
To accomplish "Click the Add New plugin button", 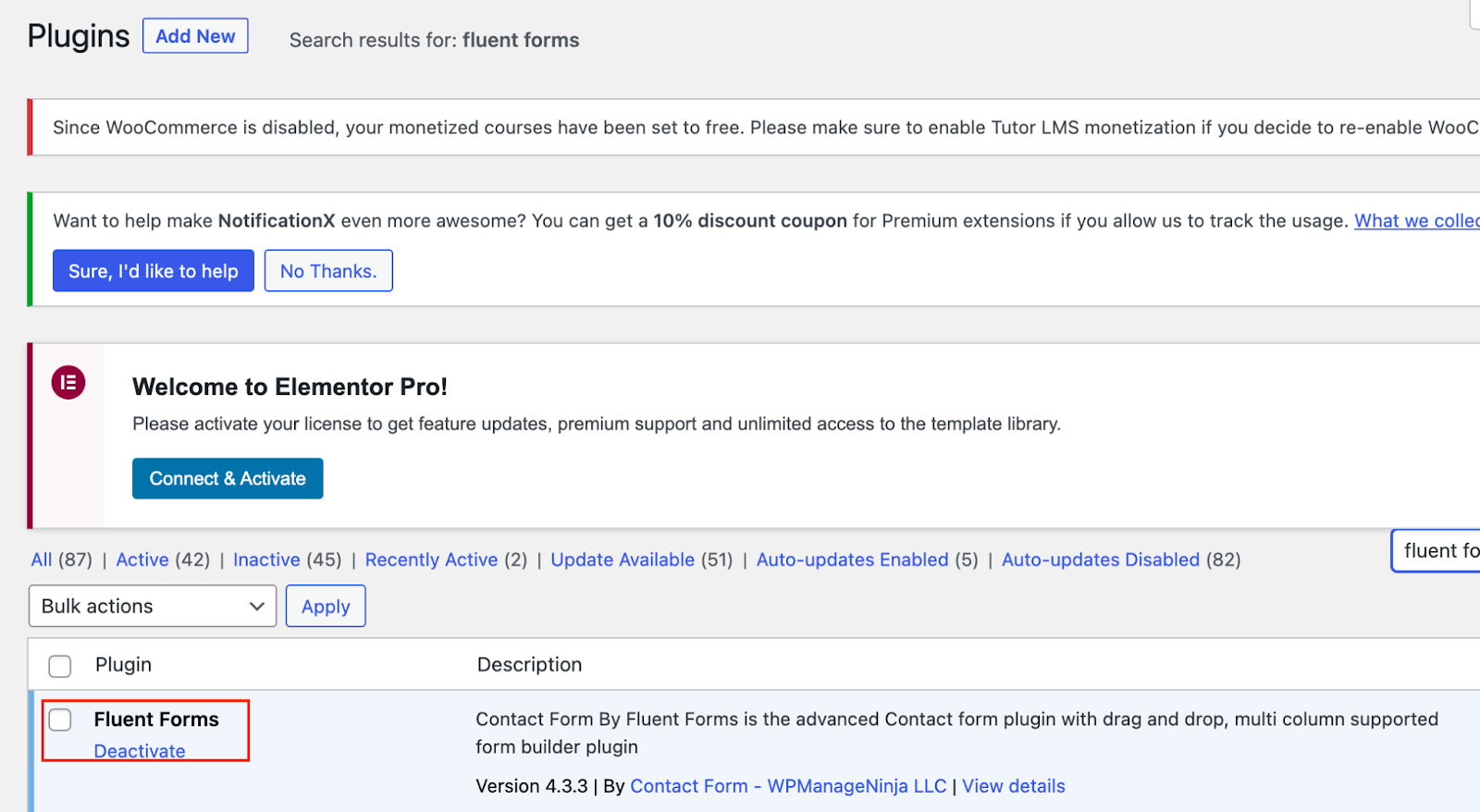I will 195,36.
